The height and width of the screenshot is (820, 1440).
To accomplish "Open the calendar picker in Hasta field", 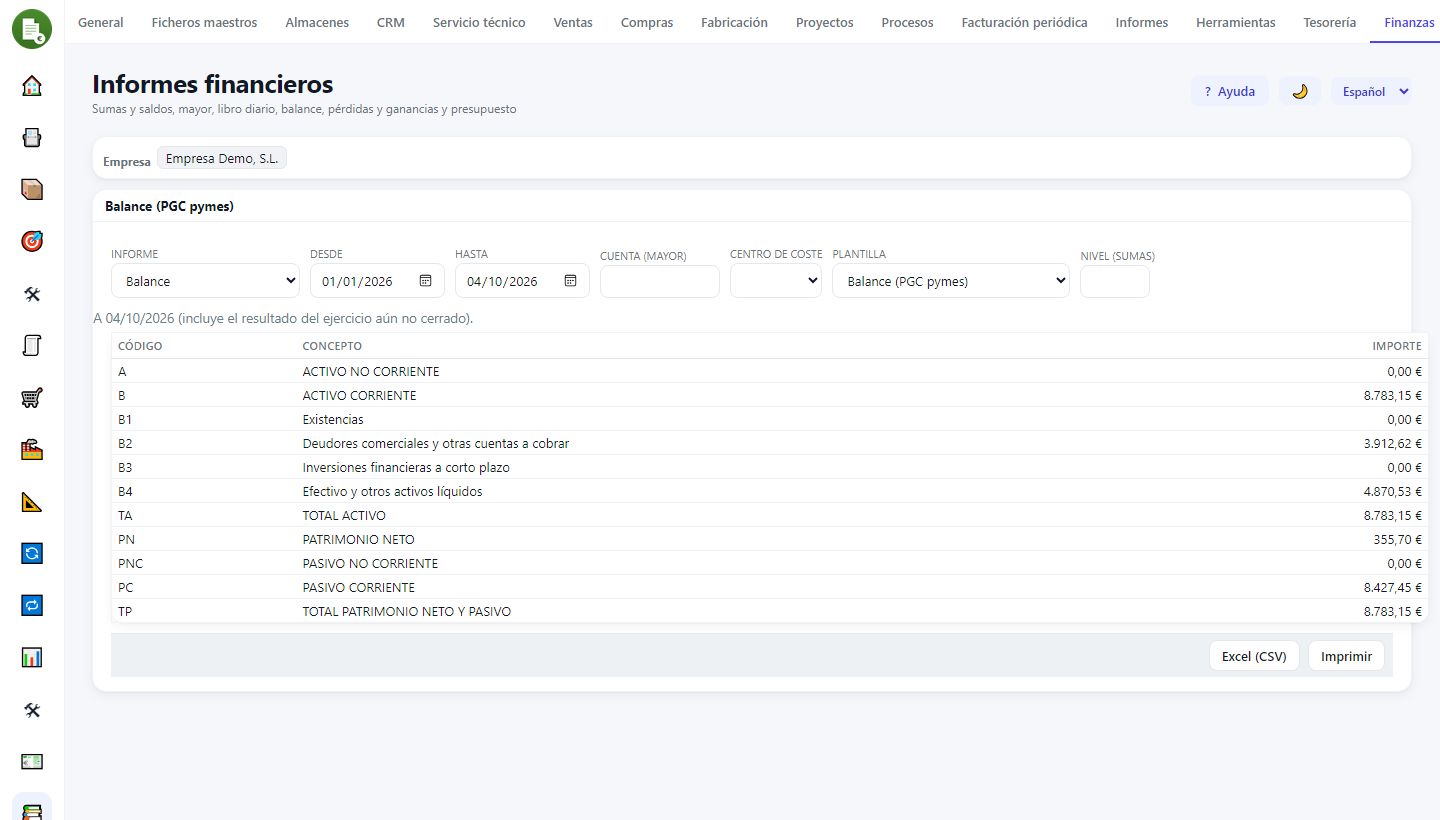I will point(570,281).
